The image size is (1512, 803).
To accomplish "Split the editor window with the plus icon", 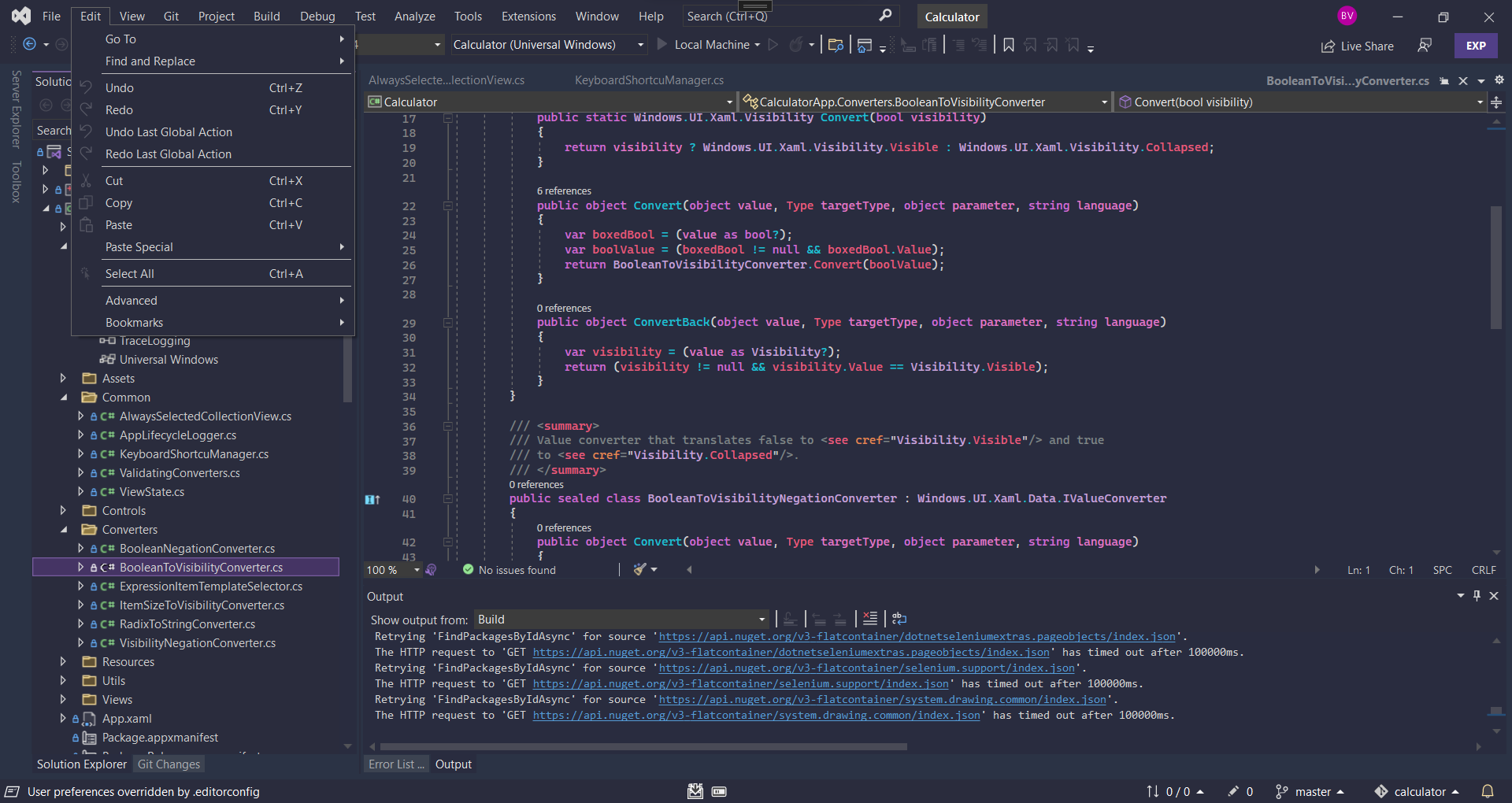I will coord(1496,102).
